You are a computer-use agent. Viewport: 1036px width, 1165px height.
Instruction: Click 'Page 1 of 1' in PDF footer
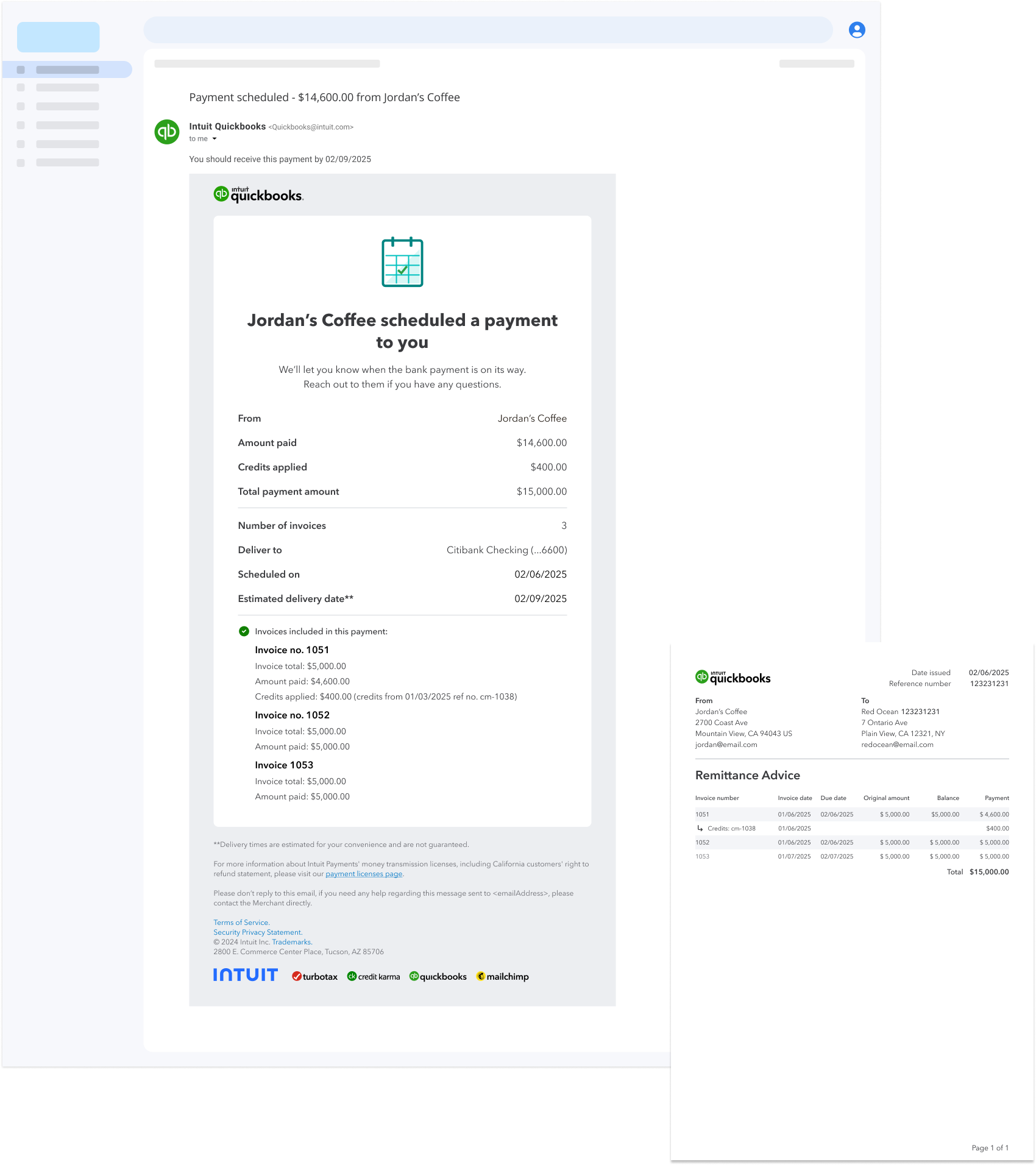[990, 1148]
